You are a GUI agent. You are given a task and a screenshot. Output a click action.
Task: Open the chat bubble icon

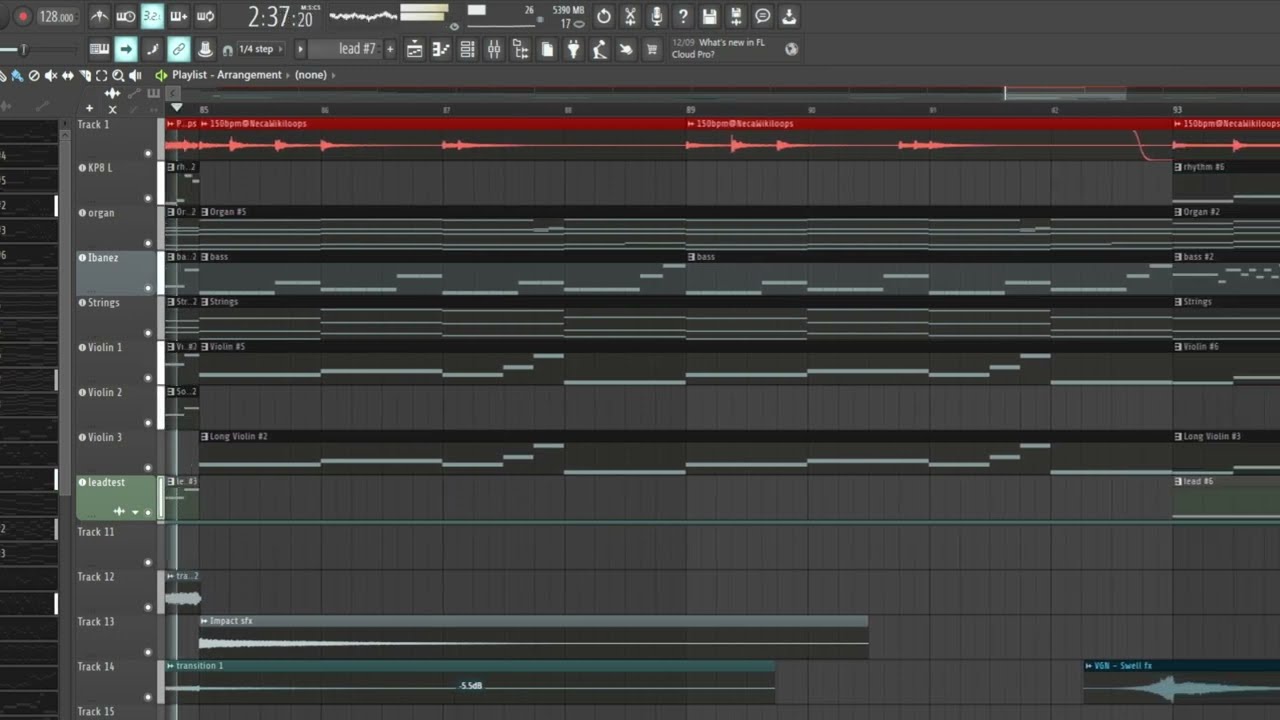(763, 16)
